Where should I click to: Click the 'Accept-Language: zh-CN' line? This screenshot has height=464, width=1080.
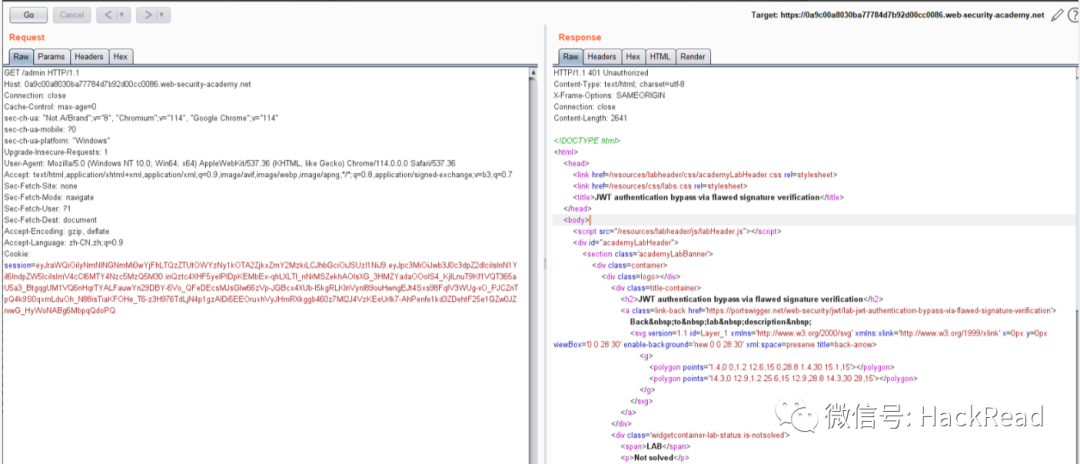tap(64, 242)
